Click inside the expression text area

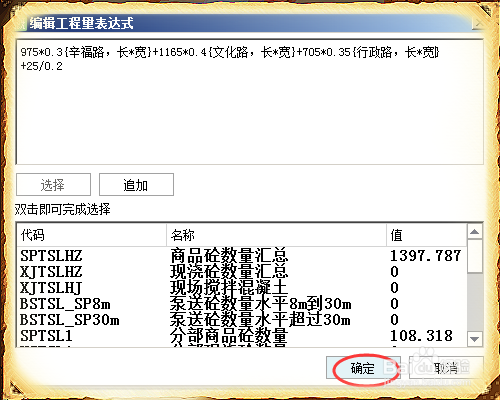click(250, 102)
